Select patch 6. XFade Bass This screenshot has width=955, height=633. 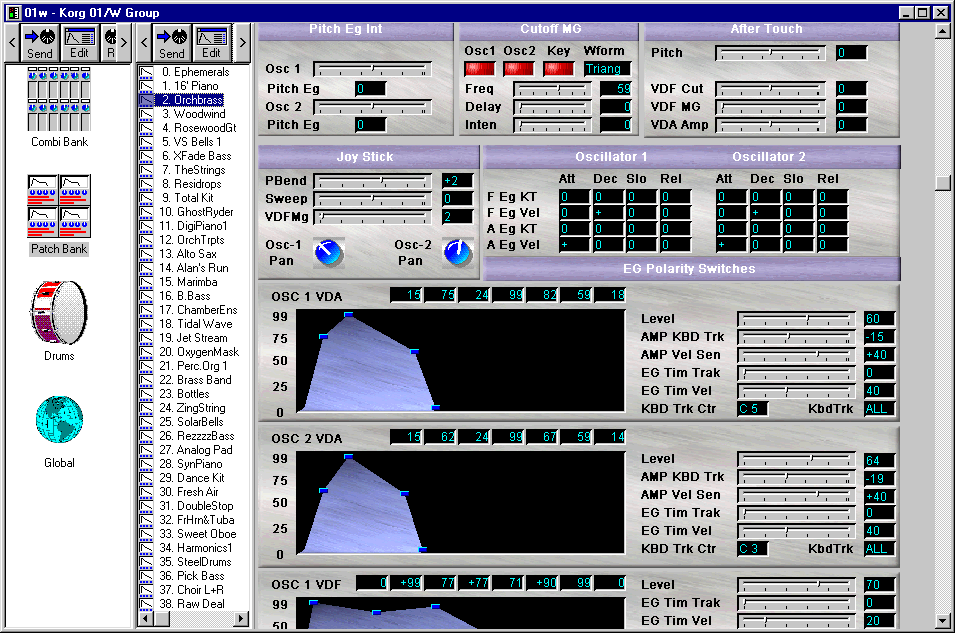point(197,156)
